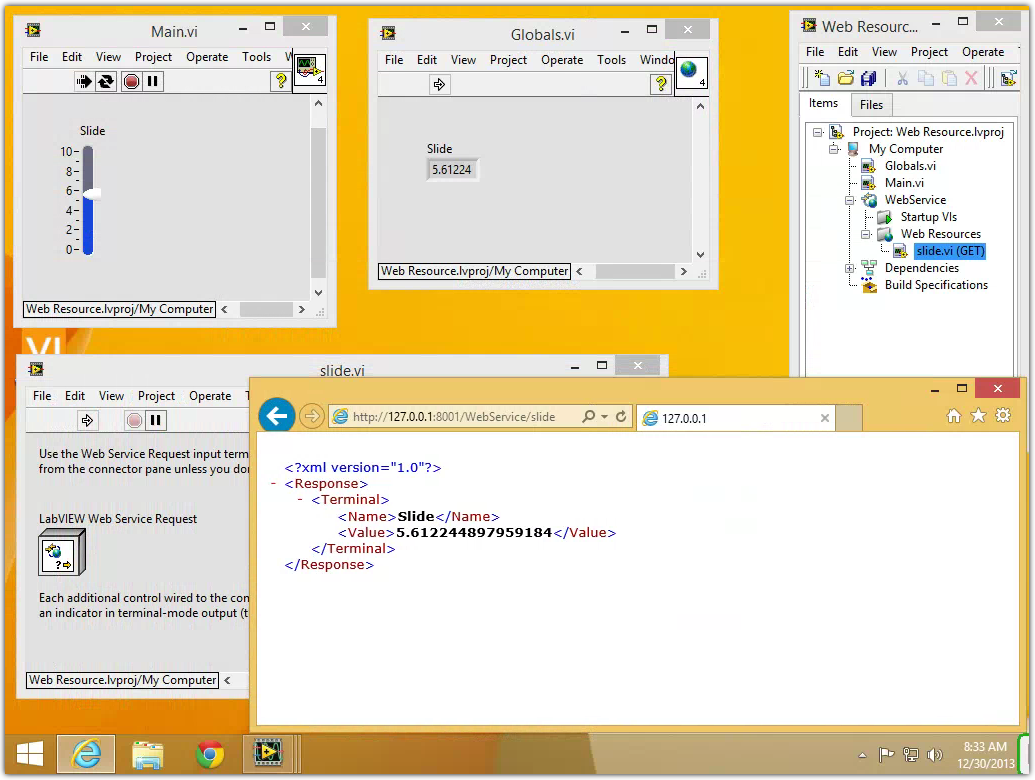Screen dimensions: 1035x780
Task: Expand the Dependencies tree node
Action: (x=849, y=268)
